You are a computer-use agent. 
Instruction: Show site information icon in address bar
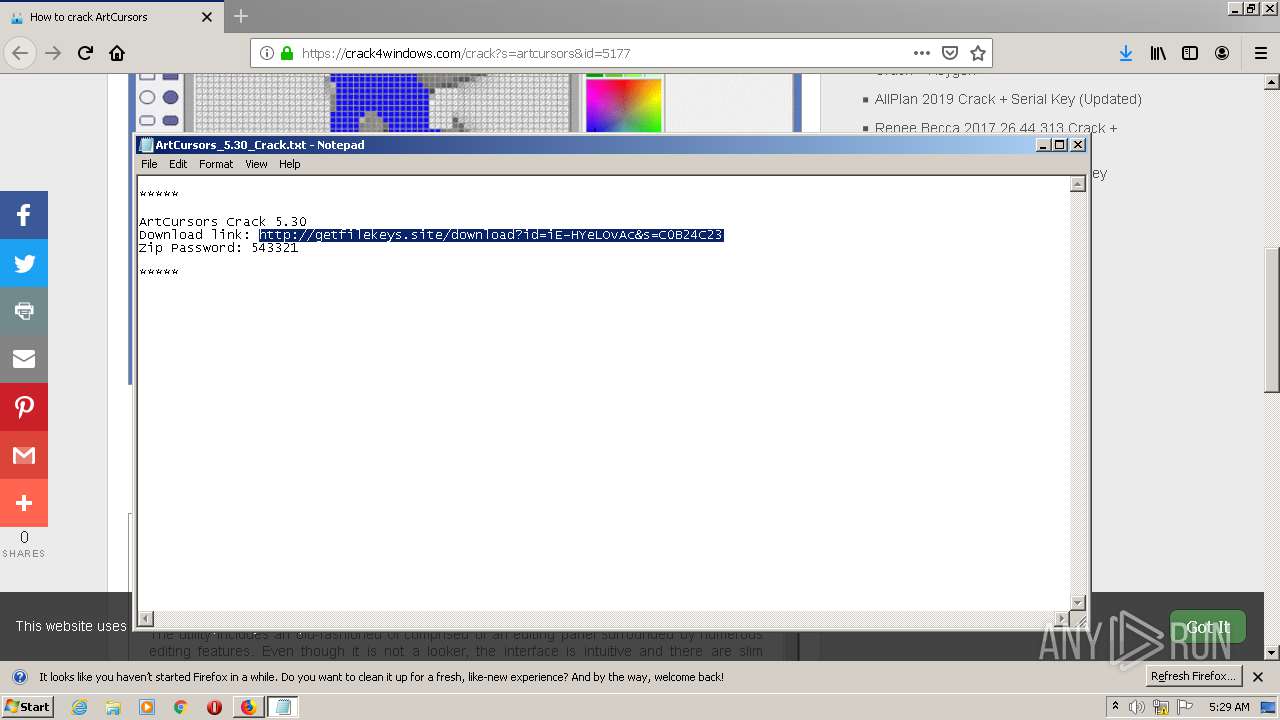pyautogui.click(x=267, y=53)
